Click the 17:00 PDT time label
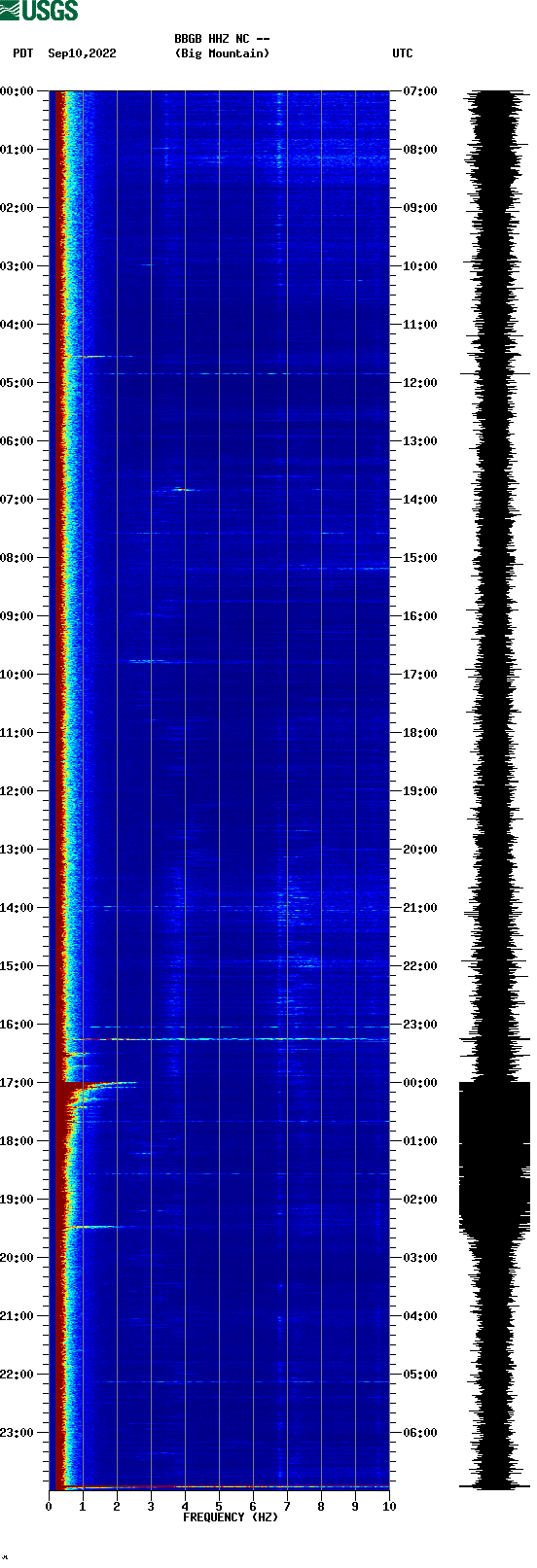Image resolution: width=537 pixels, height=1568 pixels. (17, 1083)
